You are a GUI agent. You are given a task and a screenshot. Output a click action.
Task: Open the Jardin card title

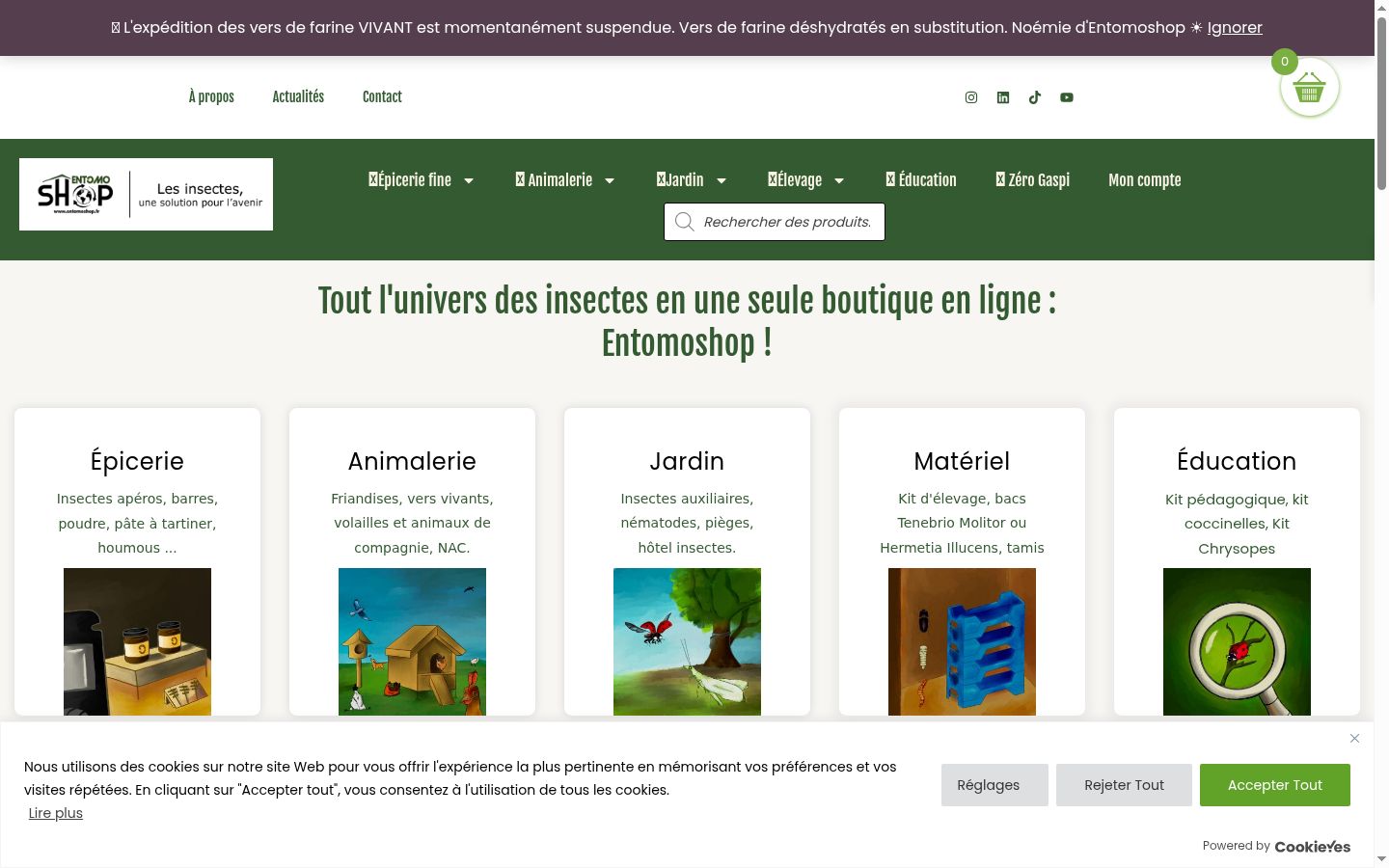[x=687, y=461]
